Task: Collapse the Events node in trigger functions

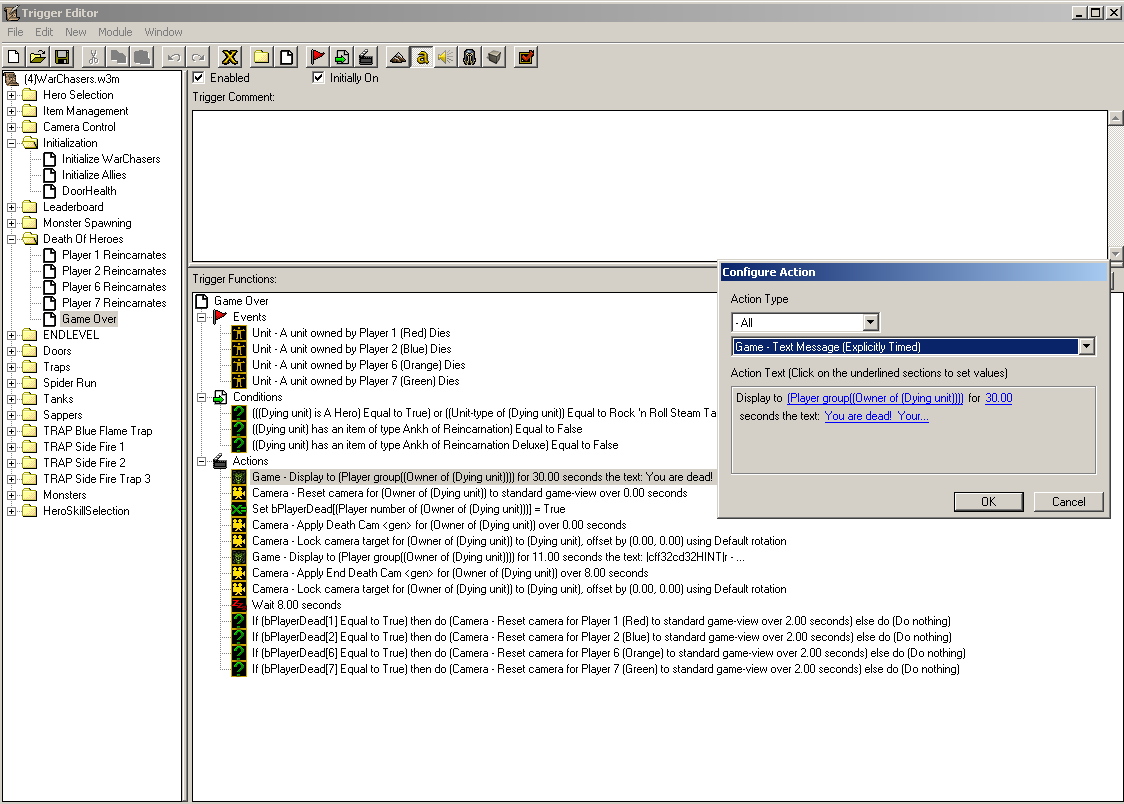Action: point(202,317)
